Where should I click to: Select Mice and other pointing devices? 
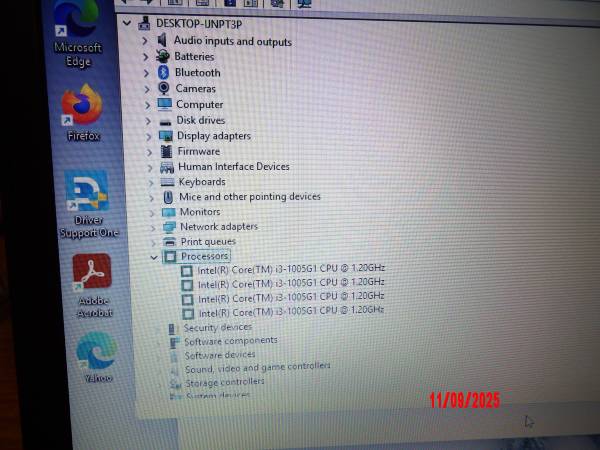coord(249,197)
